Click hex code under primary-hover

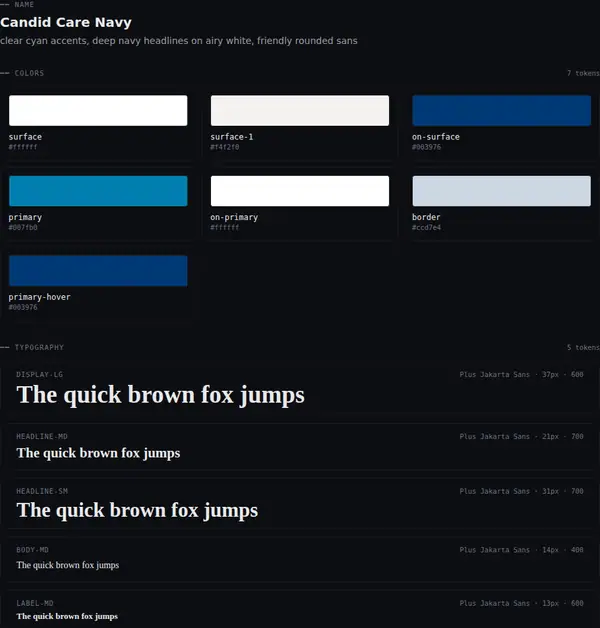tap(23, 308)
